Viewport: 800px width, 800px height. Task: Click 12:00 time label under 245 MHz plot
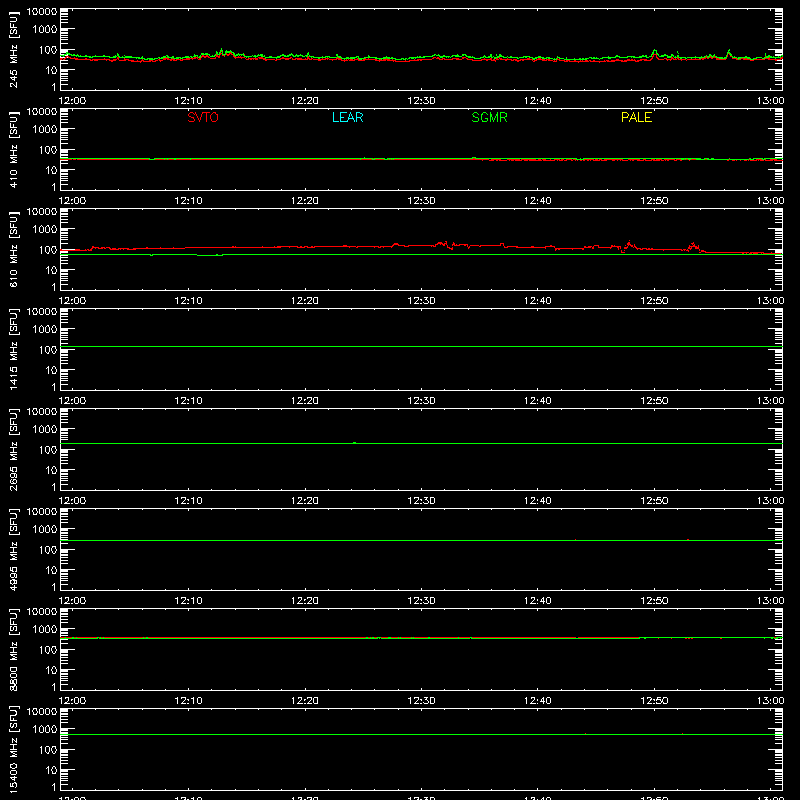point(72,101)
